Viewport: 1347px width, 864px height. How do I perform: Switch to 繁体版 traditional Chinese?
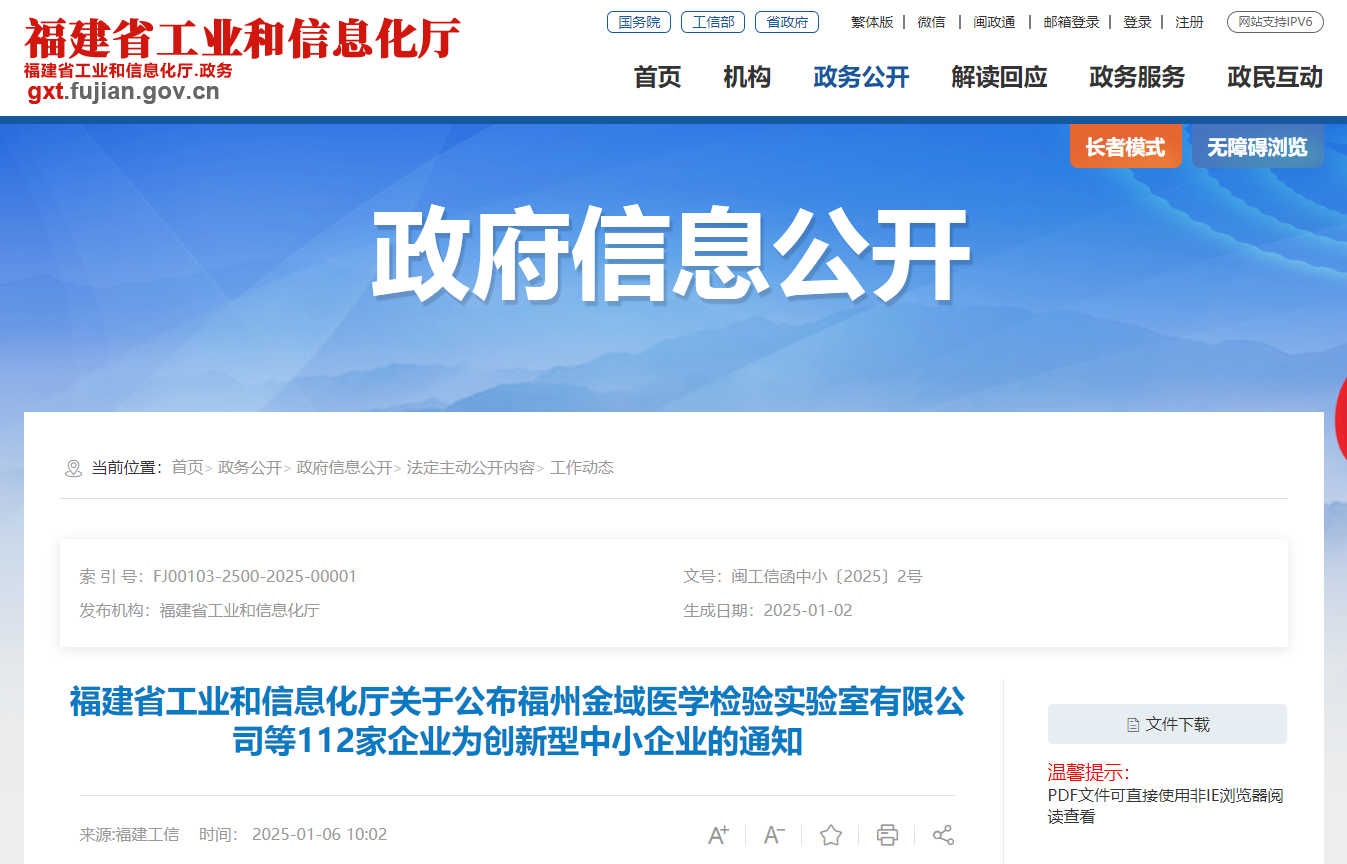(x=872, y=22)
